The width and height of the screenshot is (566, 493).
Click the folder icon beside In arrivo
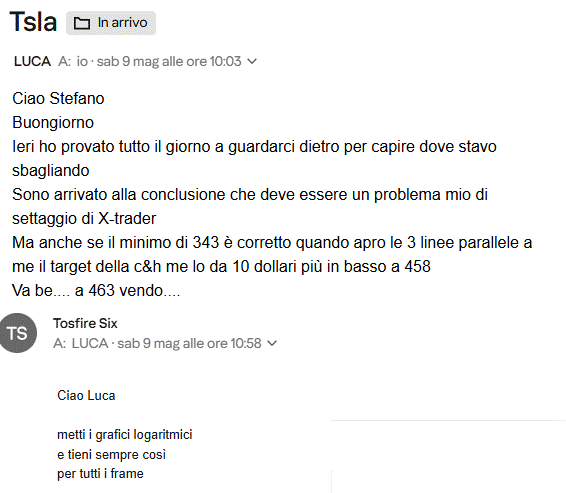tap(82, 23)
